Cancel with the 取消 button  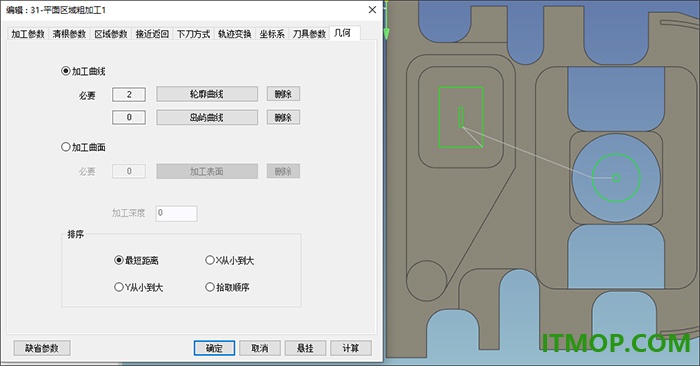tap(260, 348)
